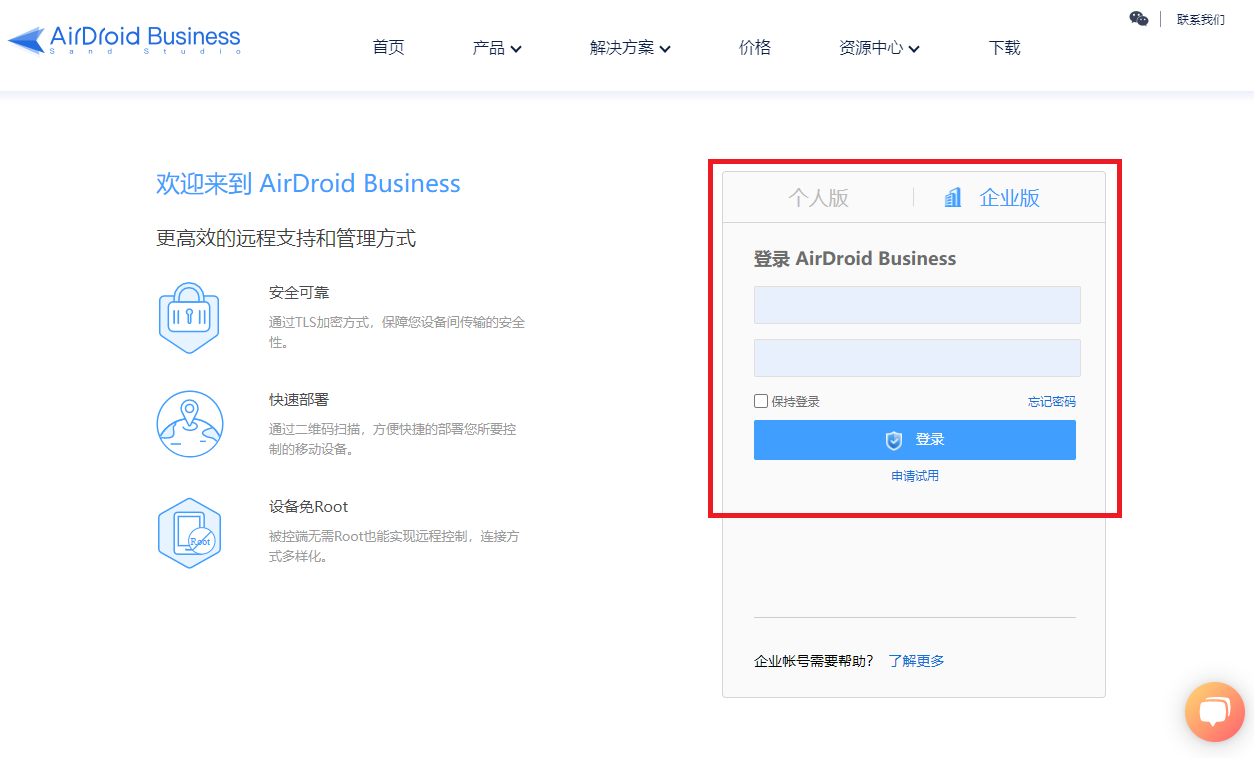Click the 更高效的远程支持和管理方式 subtitle
The image size is (1254, 765).
pos(286,238)
